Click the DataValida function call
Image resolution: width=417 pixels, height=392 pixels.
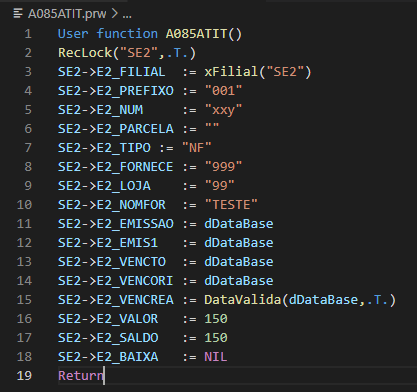(x=300, y=300)
